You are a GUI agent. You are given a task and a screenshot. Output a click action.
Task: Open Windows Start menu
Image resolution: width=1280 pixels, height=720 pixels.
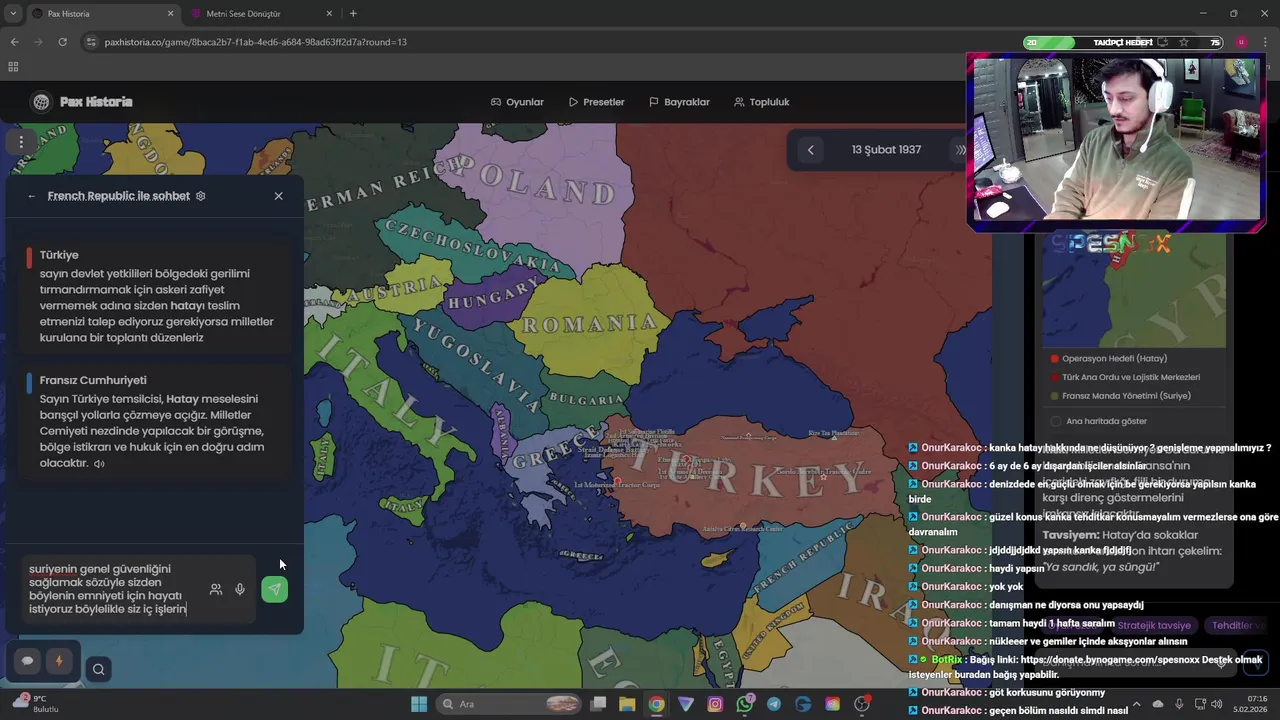(x=419, y=704)
